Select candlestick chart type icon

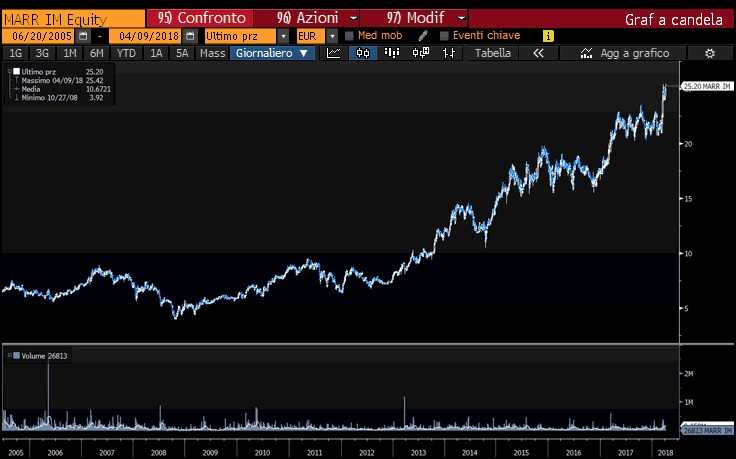[363, 53]
